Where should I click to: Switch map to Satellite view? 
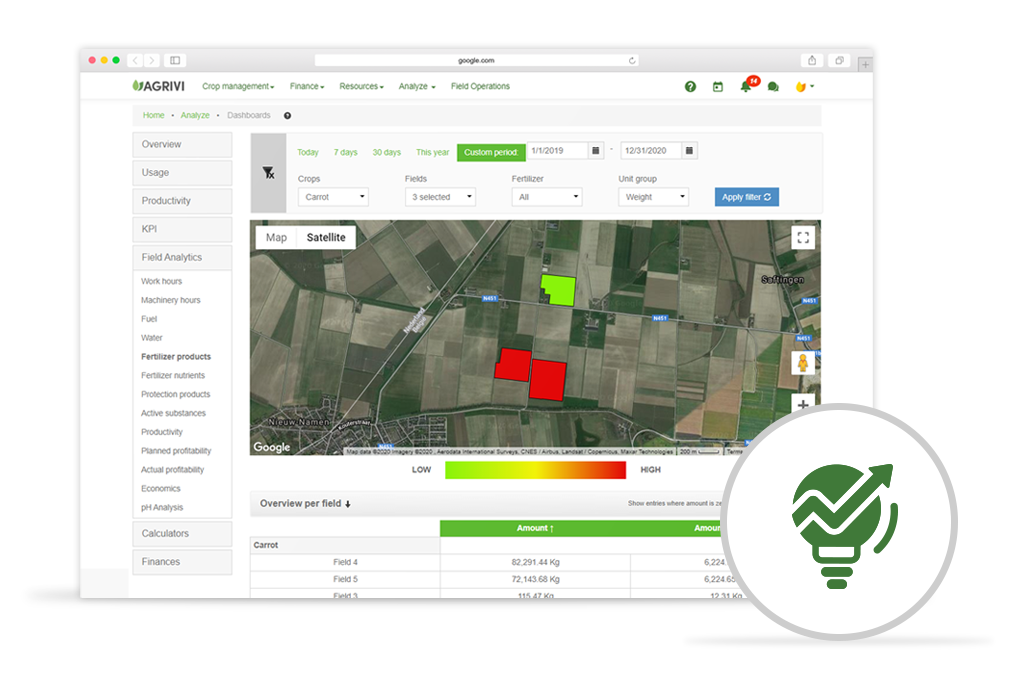326,238
